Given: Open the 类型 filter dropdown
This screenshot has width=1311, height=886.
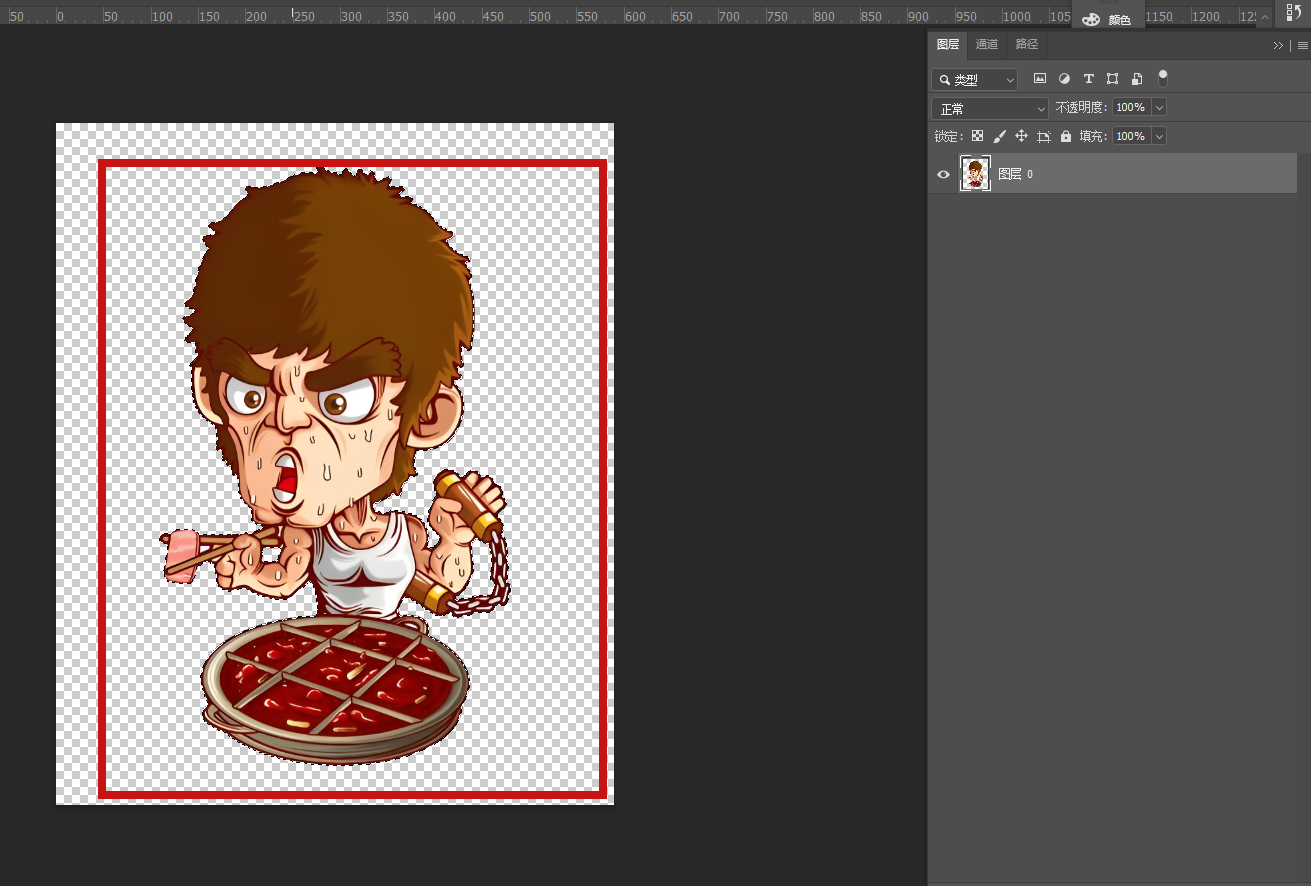Looking at the screenshot, I should (x=975, y=79).
